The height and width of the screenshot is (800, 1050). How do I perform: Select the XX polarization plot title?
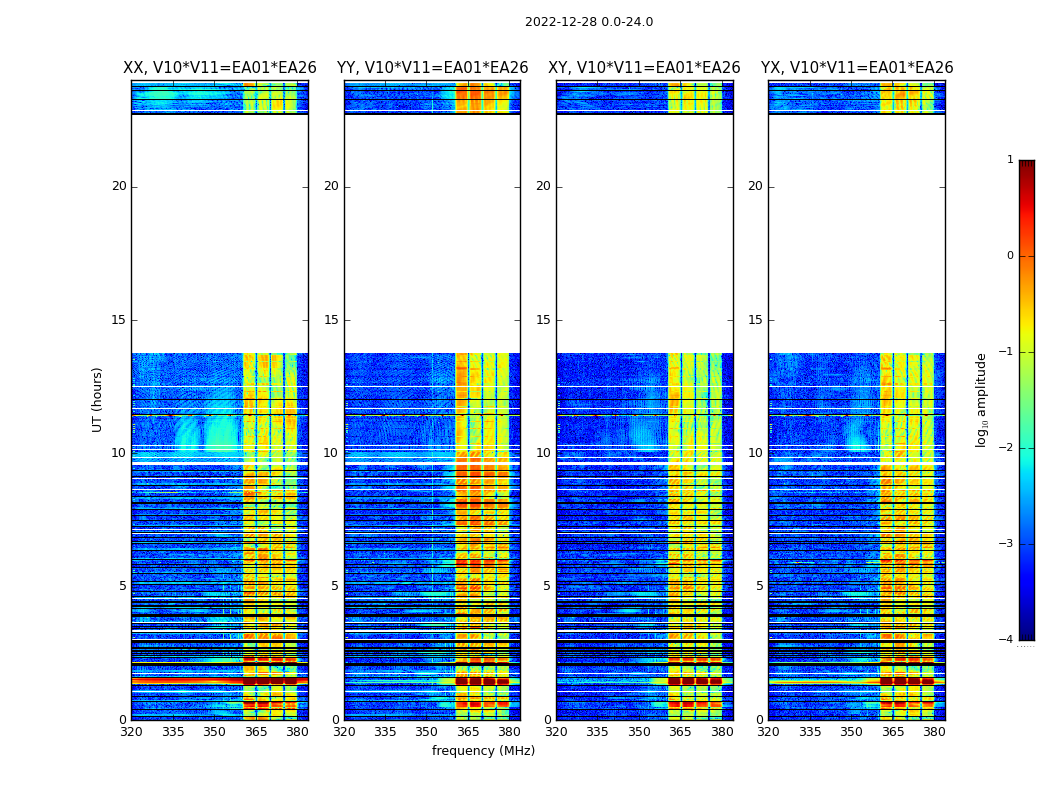219,68
